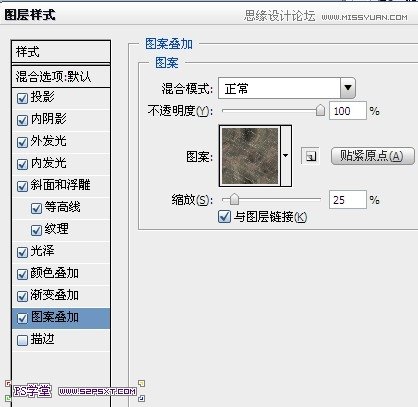Click the 贴紧原点 snap to origin button
418x407 pixels.
point(372,156)
